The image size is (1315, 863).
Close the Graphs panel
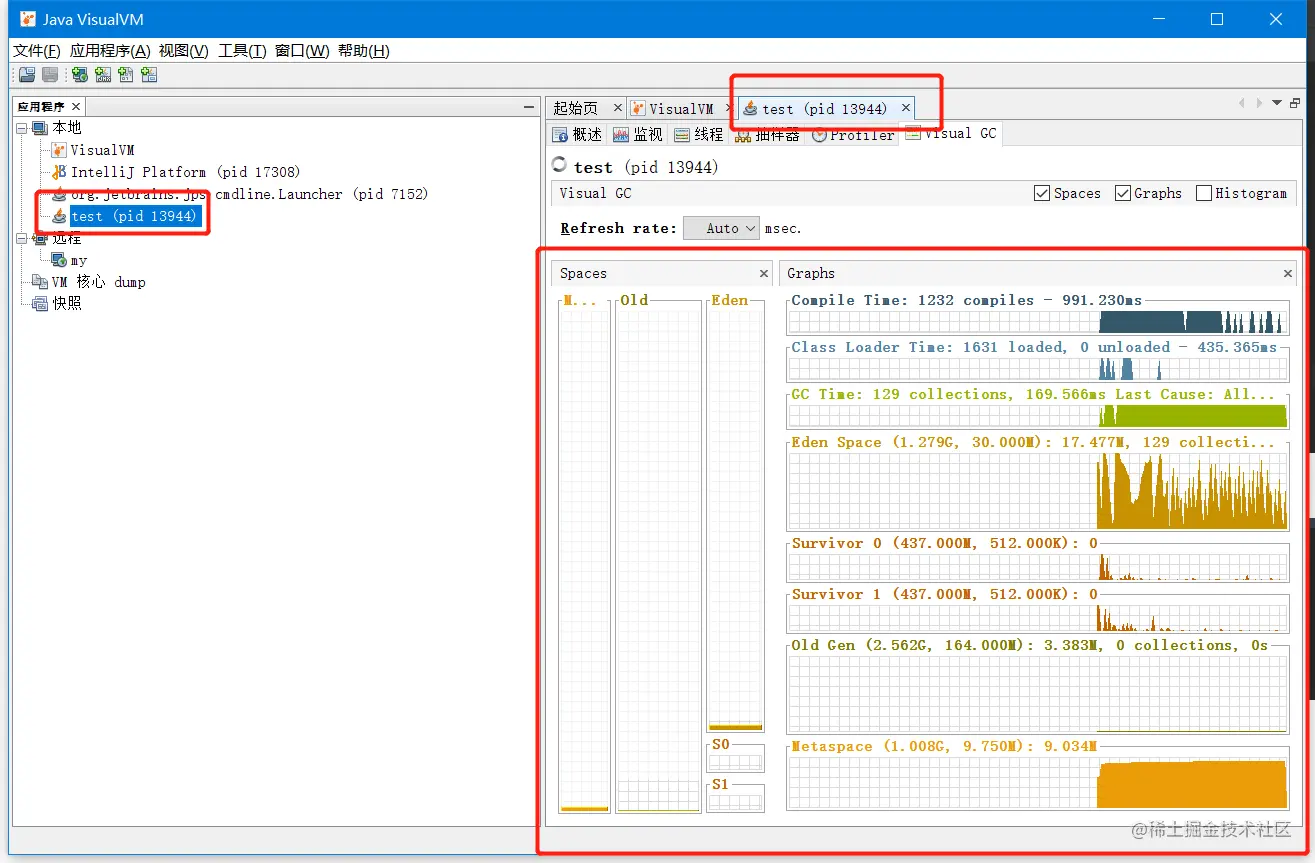(1288, 273)
